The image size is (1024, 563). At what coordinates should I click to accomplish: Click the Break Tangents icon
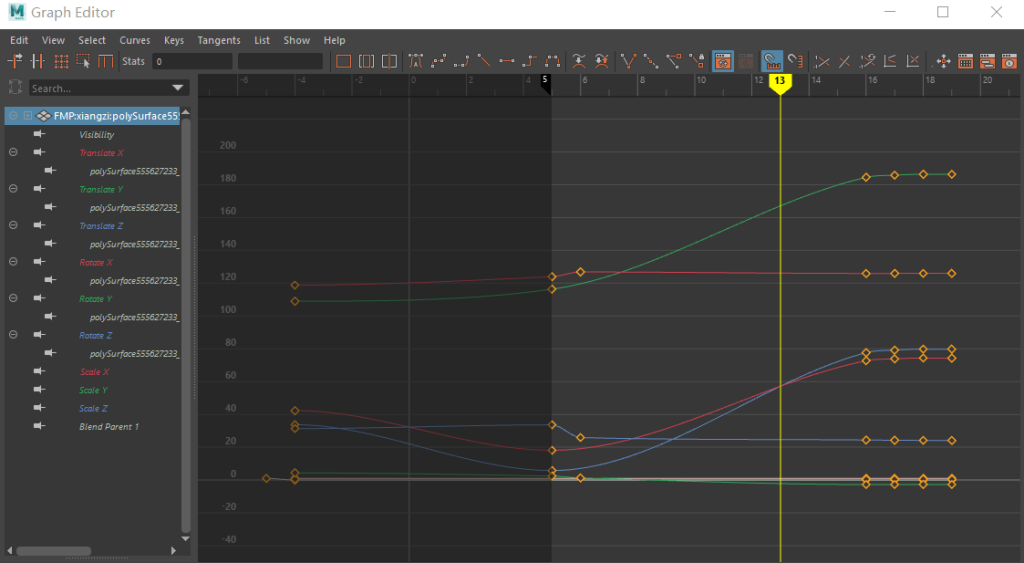(628, 61)
